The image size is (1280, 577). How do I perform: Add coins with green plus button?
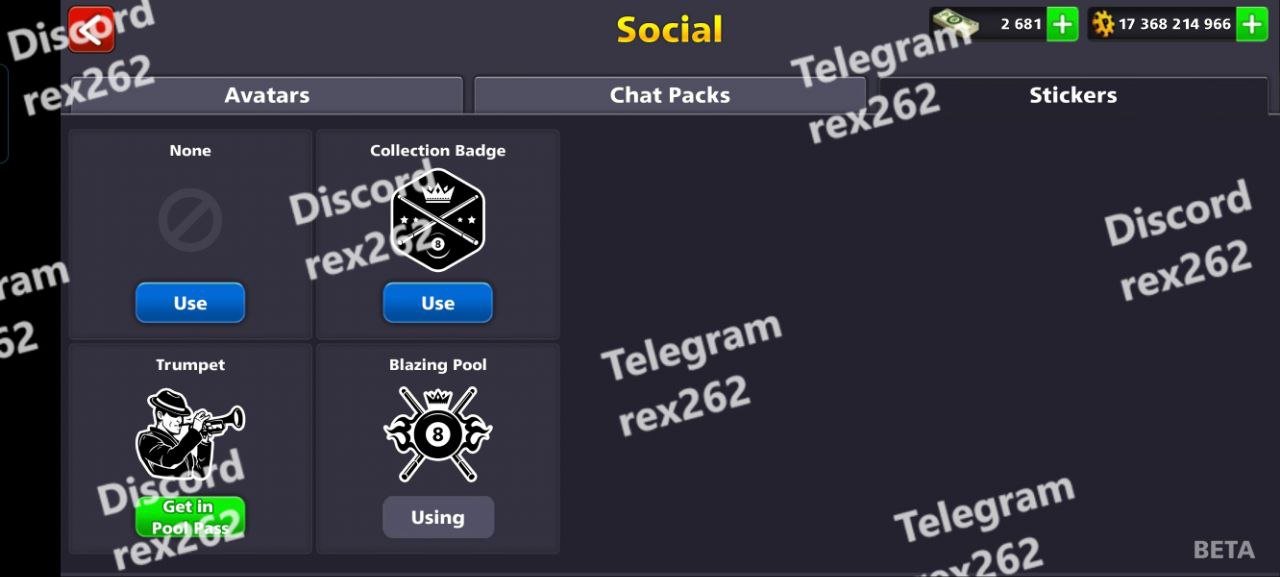point(1252,23)
